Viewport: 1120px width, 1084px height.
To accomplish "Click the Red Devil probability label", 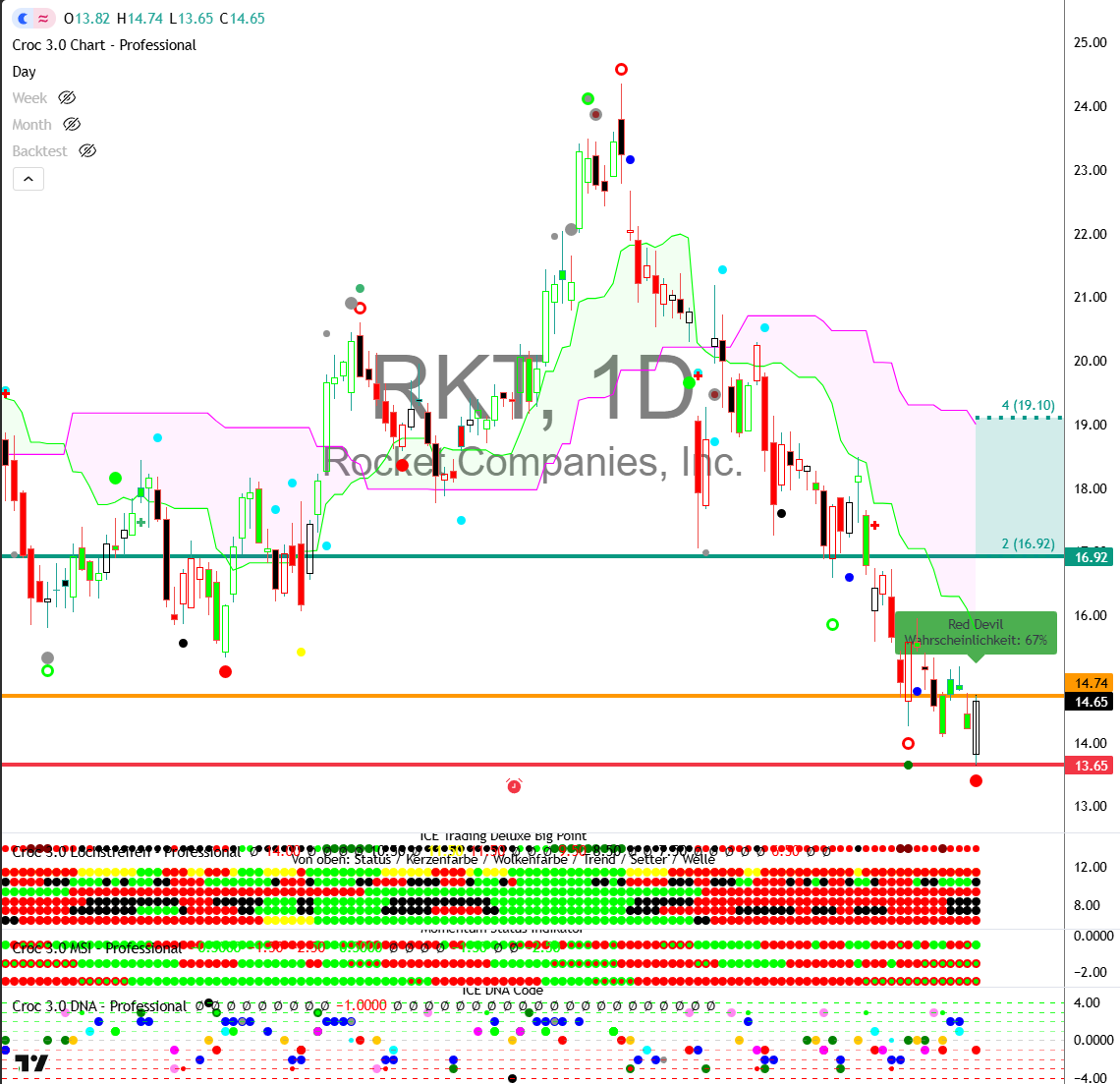I will (x=976, y=632).
